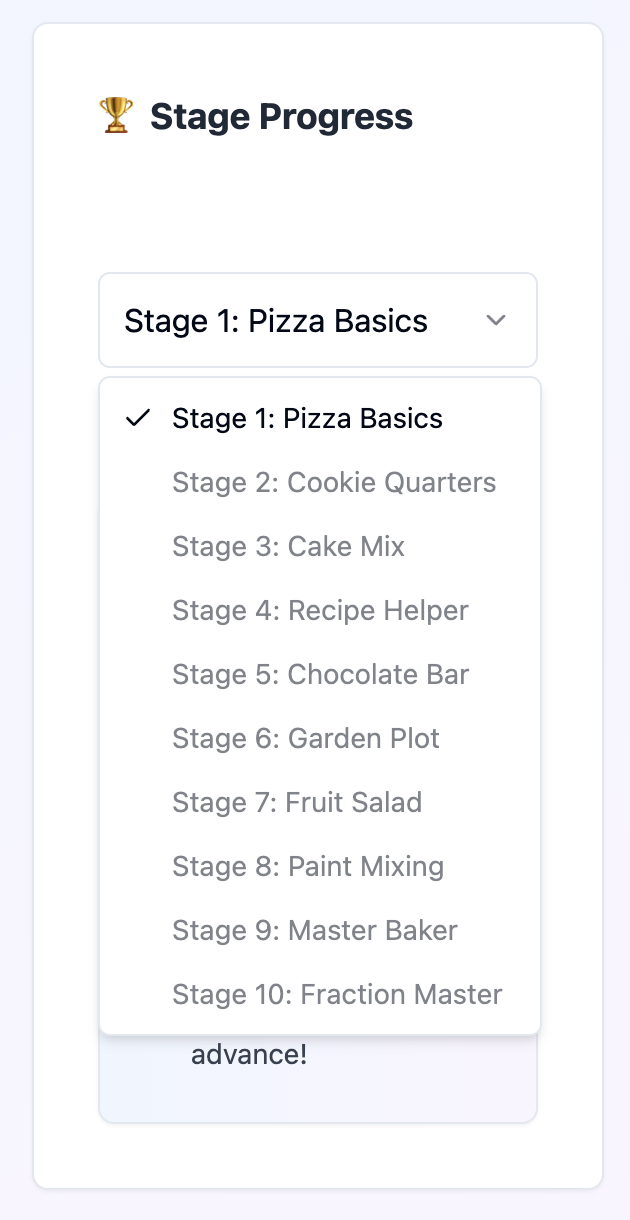Image resolution: width=630 pixels, height=1220 pixels.
Task: Click the trophy icon beside Stage Progress
Action: pos(116,116)
